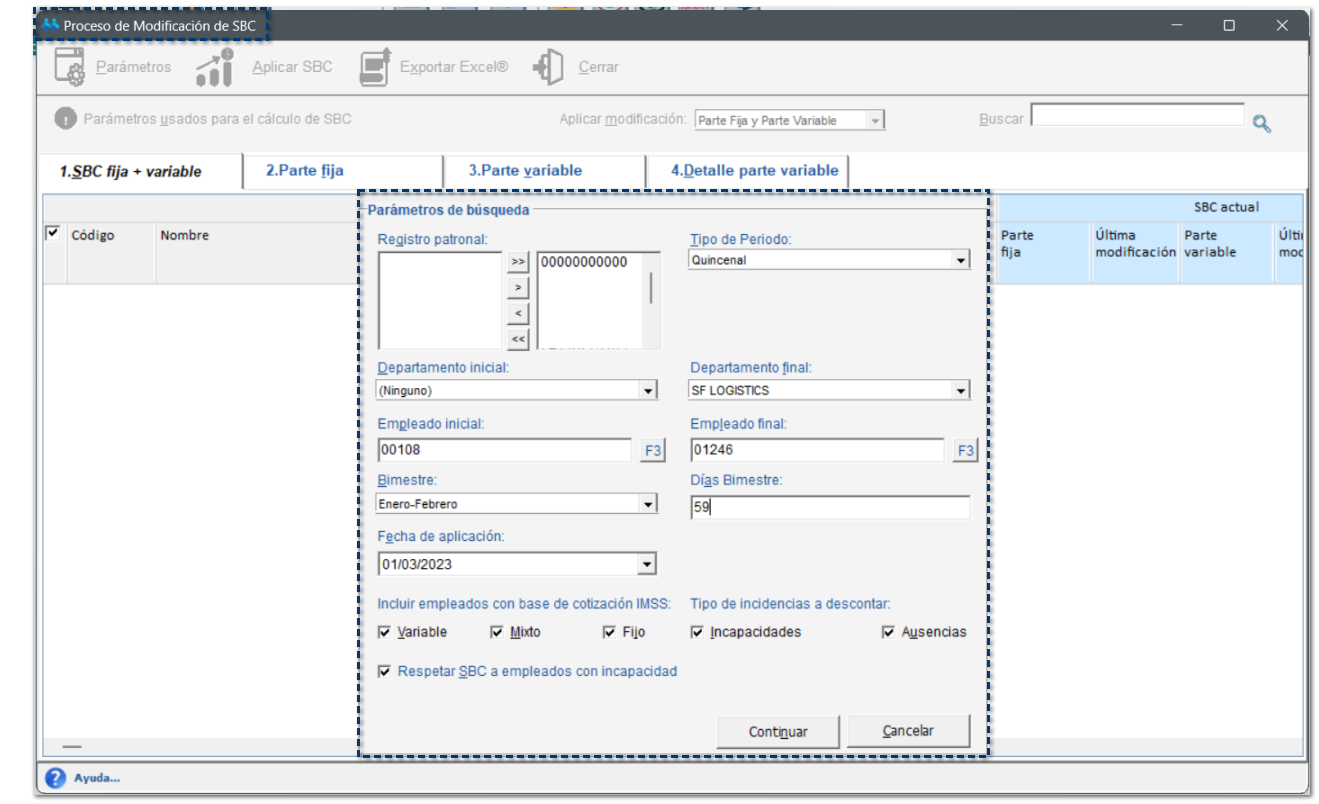Viewport: 1319px width, 804px height.
Task: Open the Bimestre dropdown list
Action: [x=648, y=504]
